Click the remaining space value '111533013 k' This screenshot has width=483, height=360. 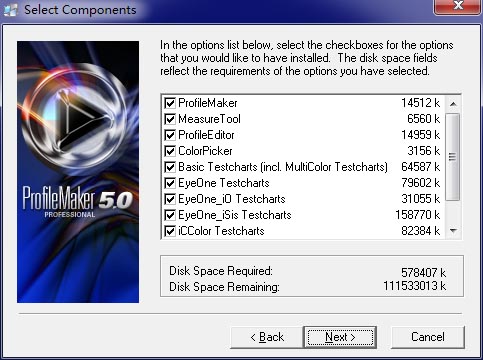click(x=414, y=286)
